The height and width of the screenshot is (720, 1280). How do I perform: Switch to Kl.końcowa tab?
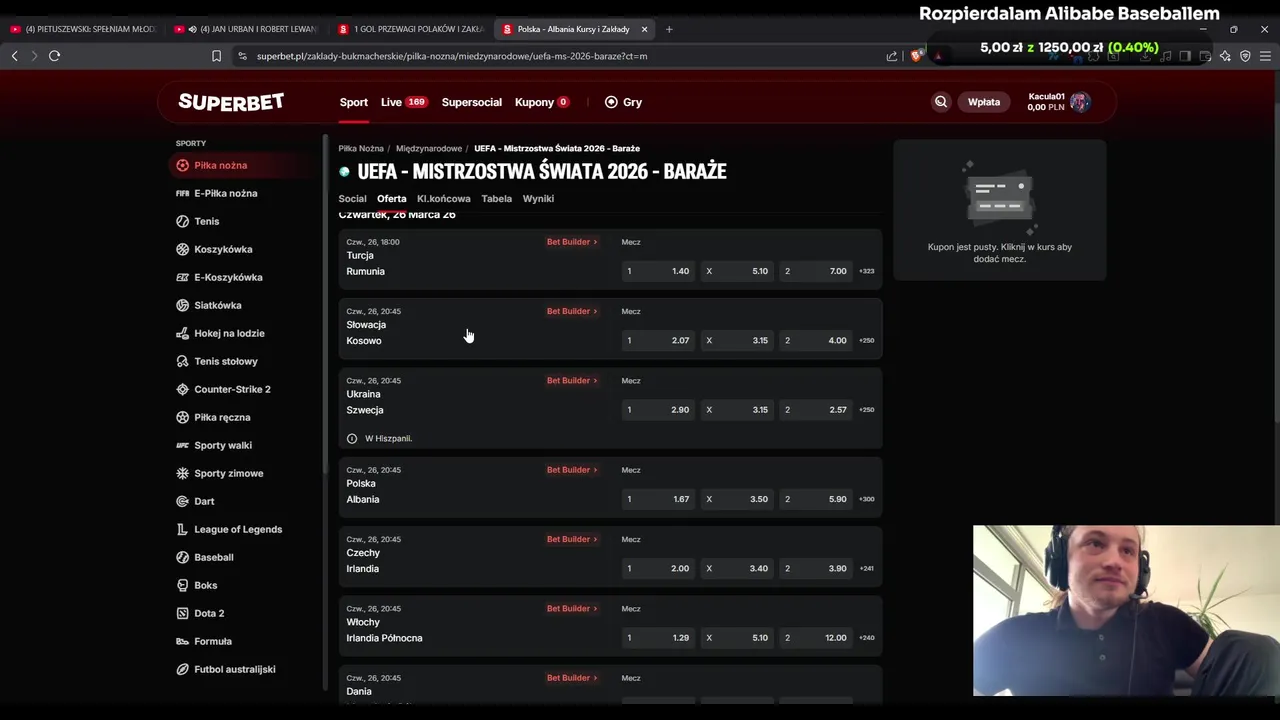coord(443,198)
